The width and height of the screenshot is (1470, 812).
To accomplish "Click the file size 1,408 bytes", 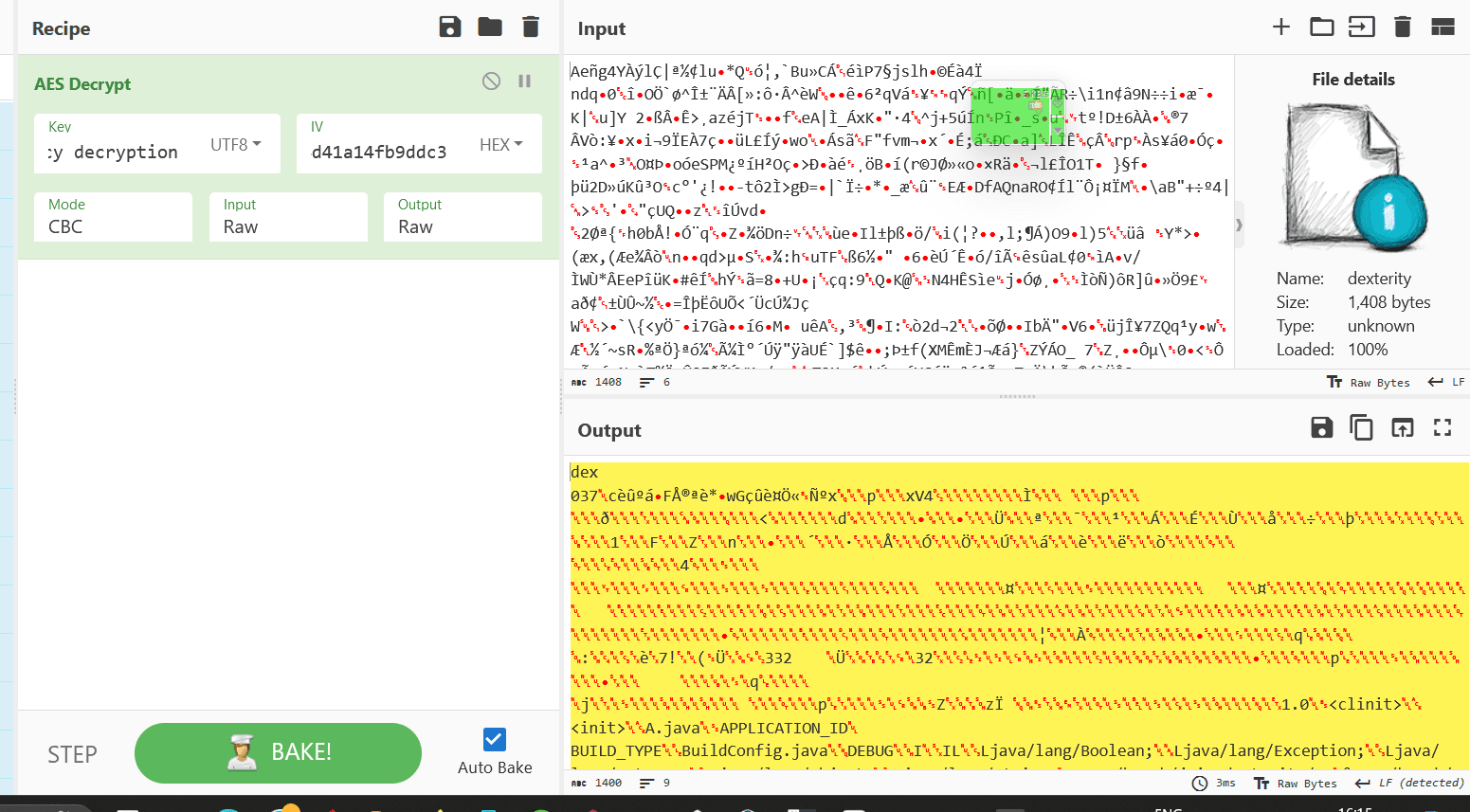I will pos(1388,302).
